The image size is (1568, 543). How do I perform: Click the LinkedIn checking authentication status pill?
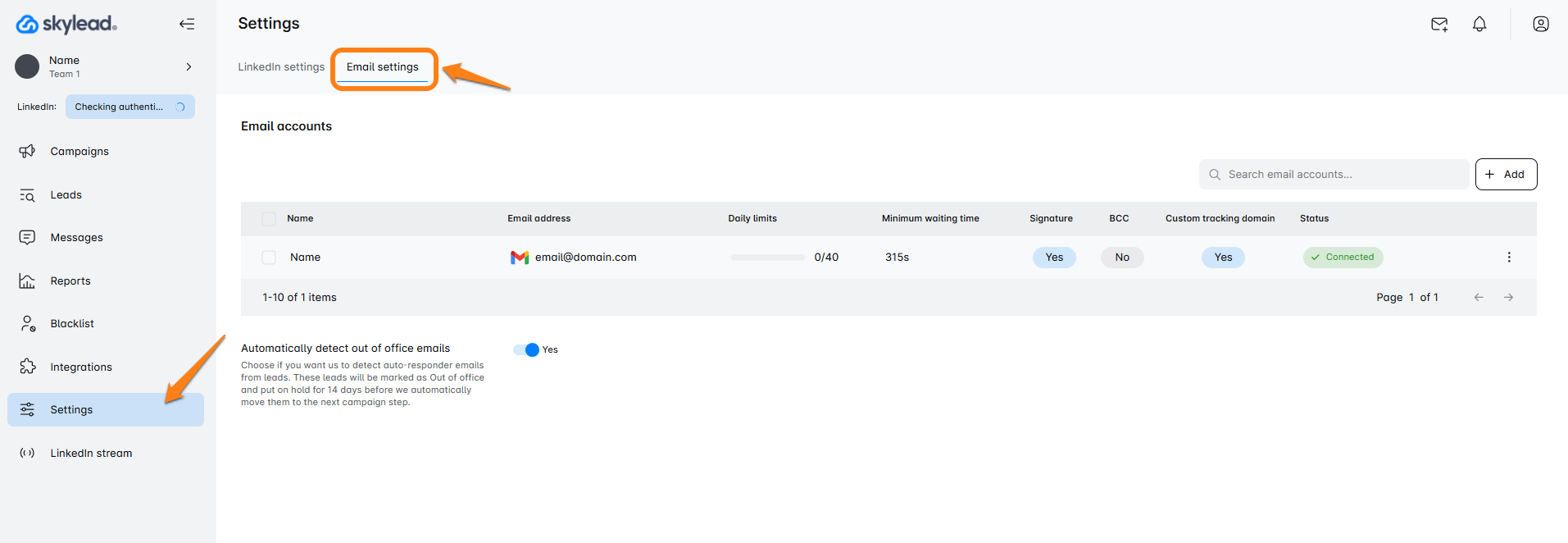coord(130,107)
